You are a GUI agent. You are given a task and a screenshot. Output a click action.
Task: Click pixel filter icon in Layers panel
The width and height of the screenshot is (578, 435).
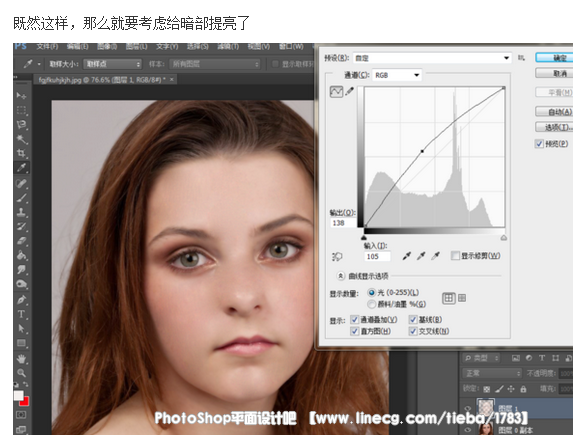tap(516, 358)
